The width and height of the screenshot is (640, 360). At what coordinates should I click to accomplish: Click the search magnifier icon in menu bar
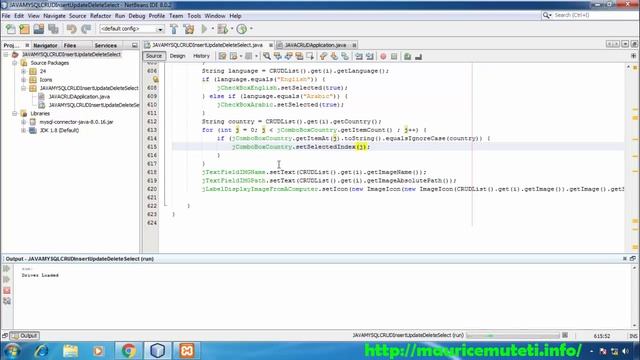[546, 15]
